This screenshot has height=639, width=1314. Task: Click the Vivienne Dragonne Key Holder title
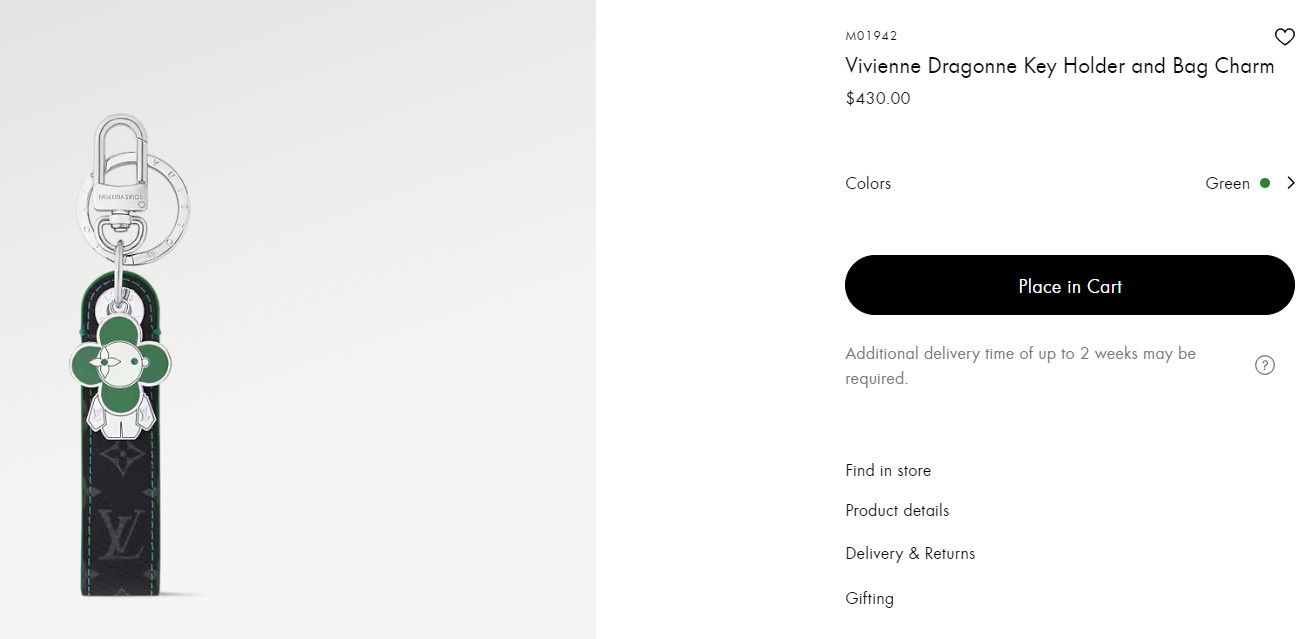click(x=1059, y=66)
